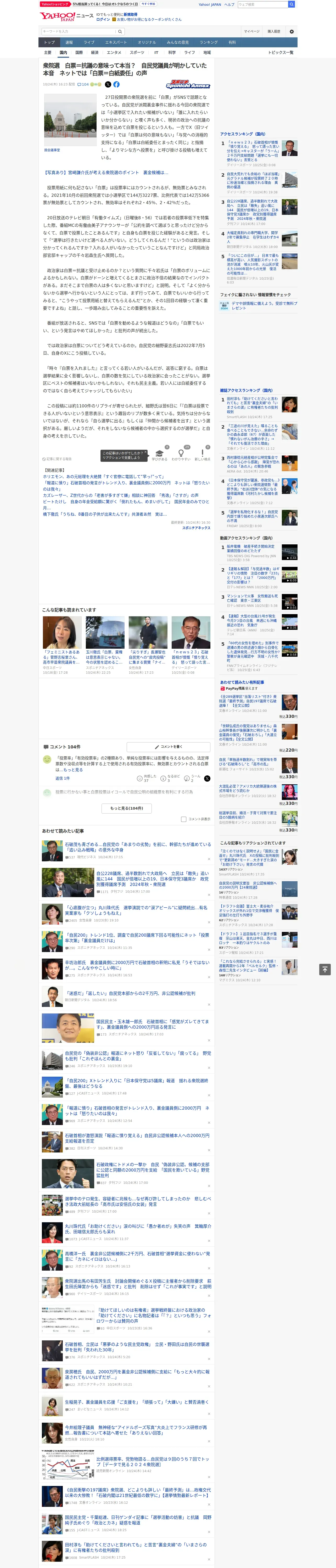This screenshot has height=1568, width=336.
Task: Open the 購入履歴 link
Action: point(274,32)
